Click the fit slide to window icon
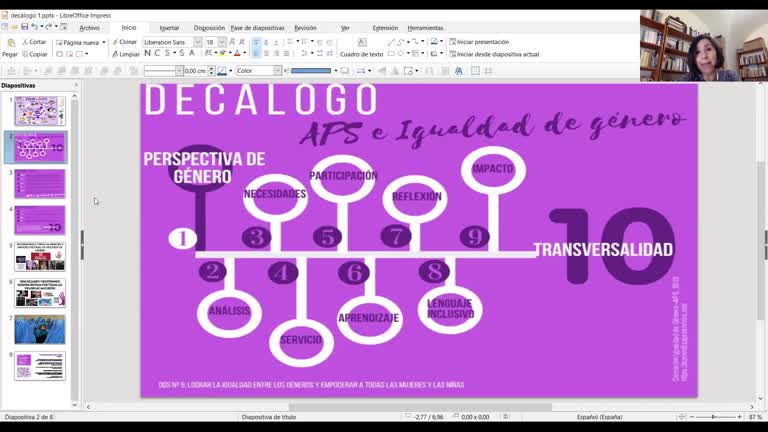768x432 pixels. [682, 417]
